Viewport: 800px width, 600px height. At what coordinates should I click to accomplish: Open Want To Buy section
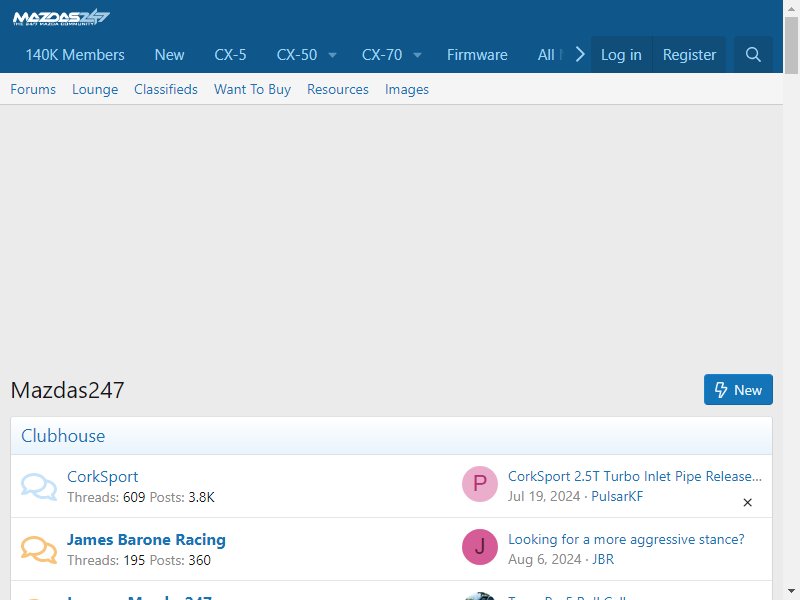tap(253, 89)
